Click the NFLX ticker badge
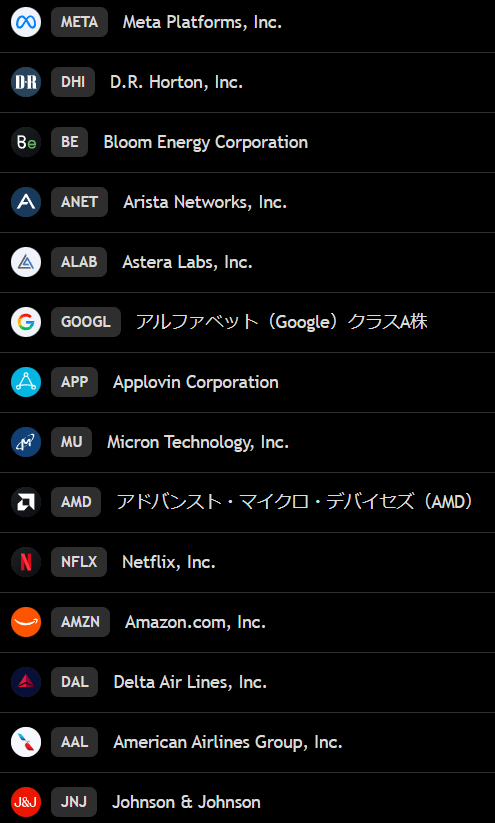Screen dimensions: 495x823 (79, 562)
